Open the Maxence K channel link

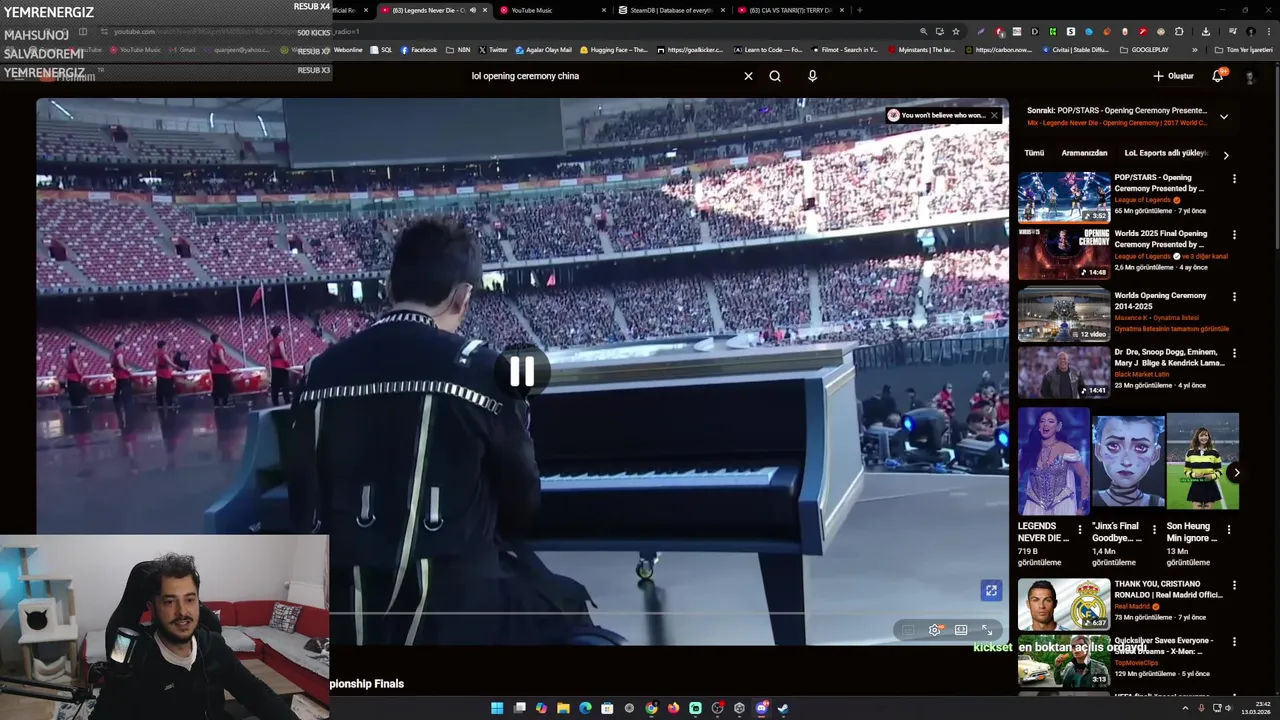click(x=1131, y=318)
